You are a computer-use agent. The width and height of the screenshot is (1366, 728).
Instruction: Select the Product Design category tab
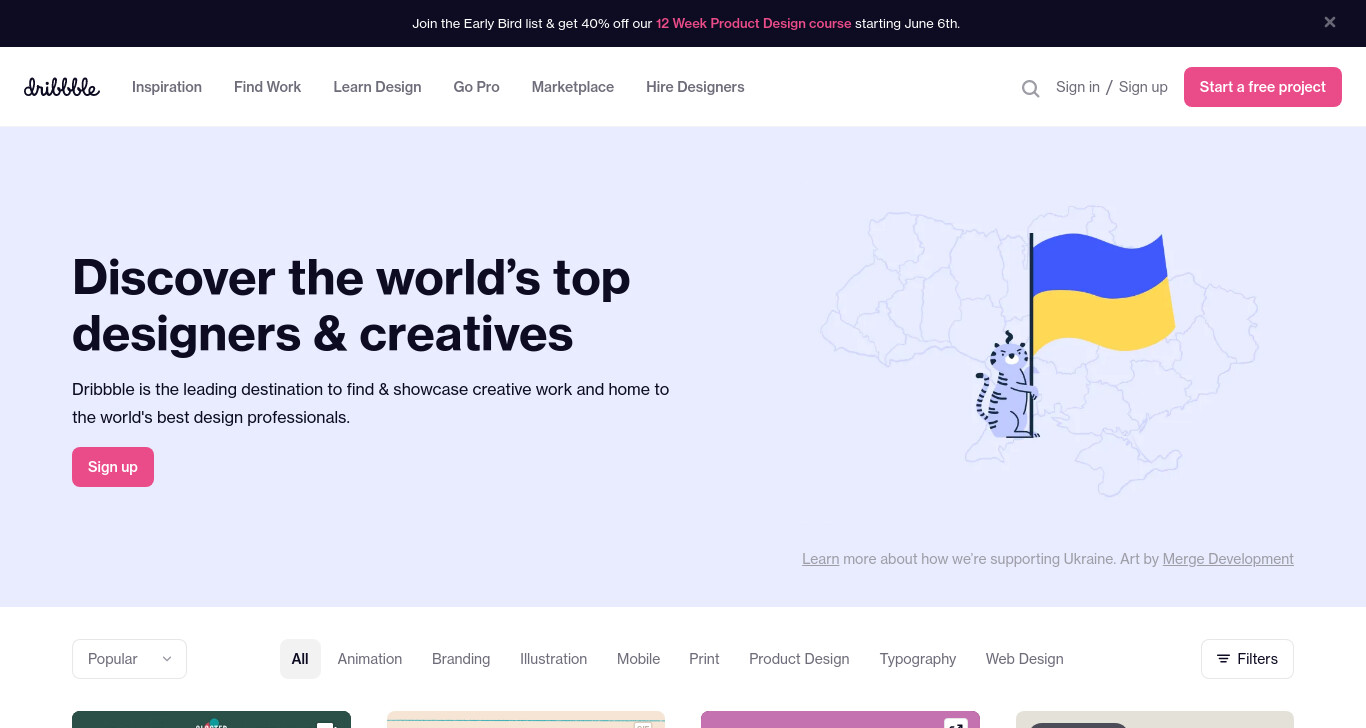(799, 659)
